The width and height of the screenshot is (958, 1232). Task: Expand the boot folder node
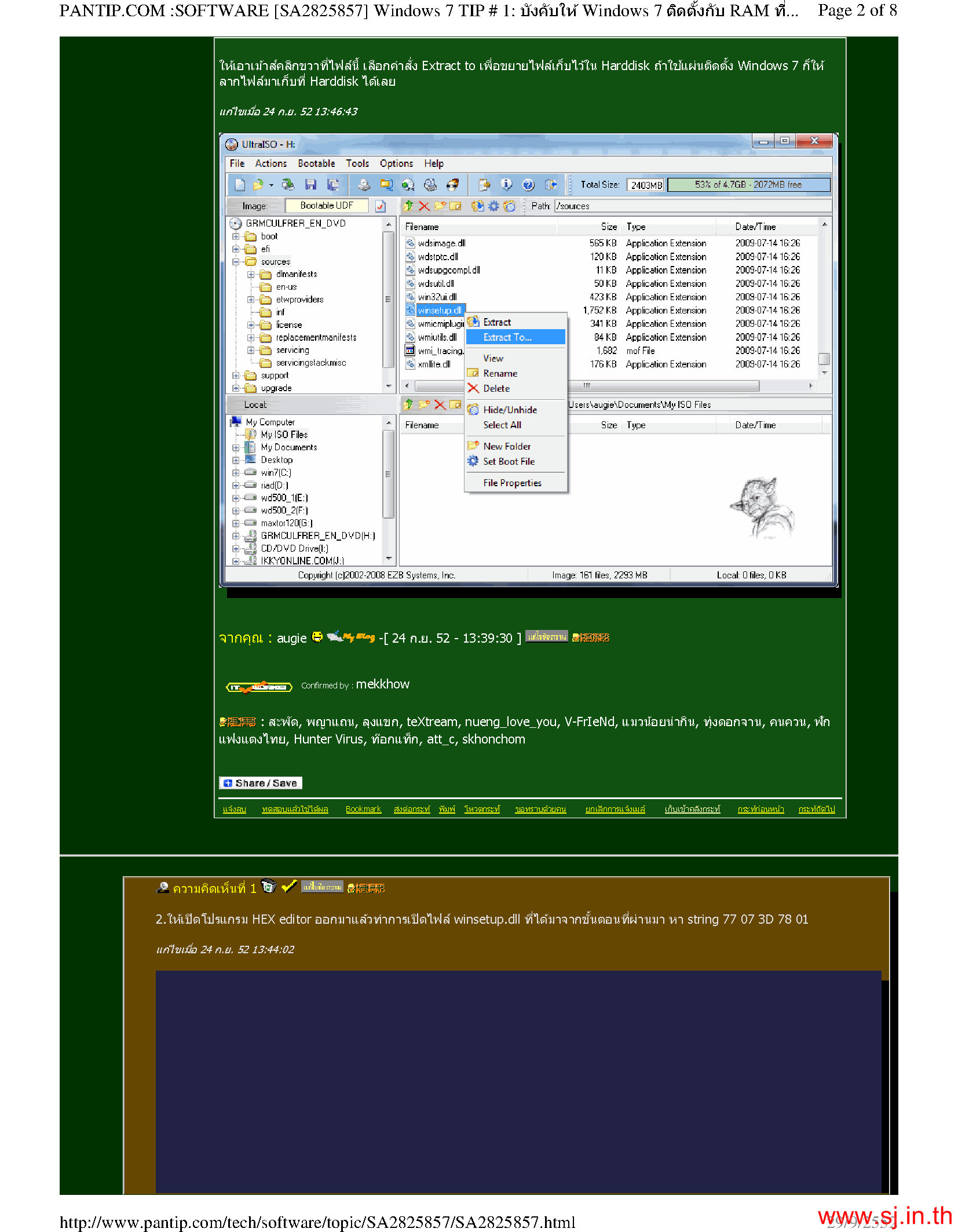coord(236,236)
